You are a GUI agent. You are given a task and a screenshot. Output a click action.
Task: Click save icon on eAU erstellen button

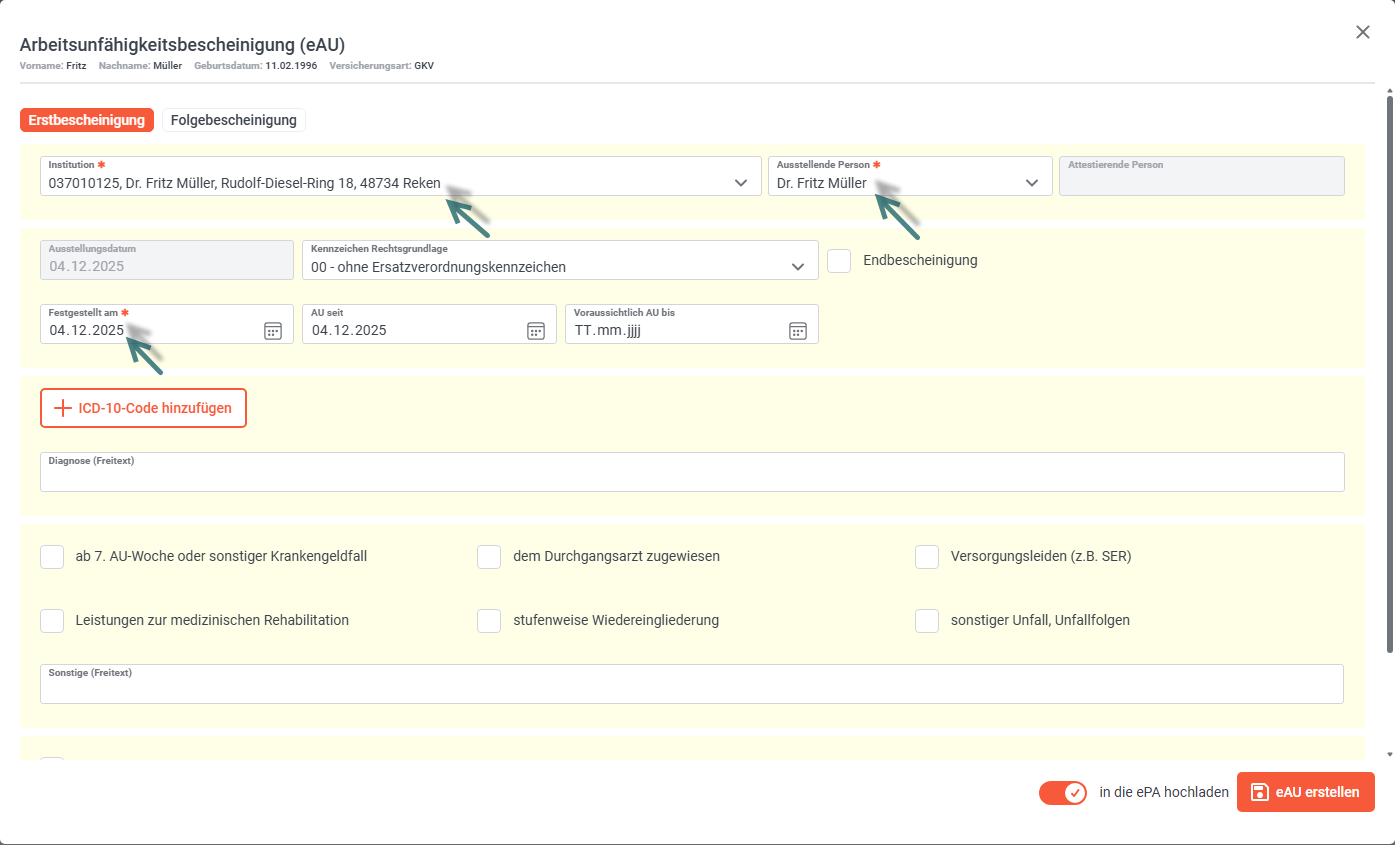tap(1260, 792)
